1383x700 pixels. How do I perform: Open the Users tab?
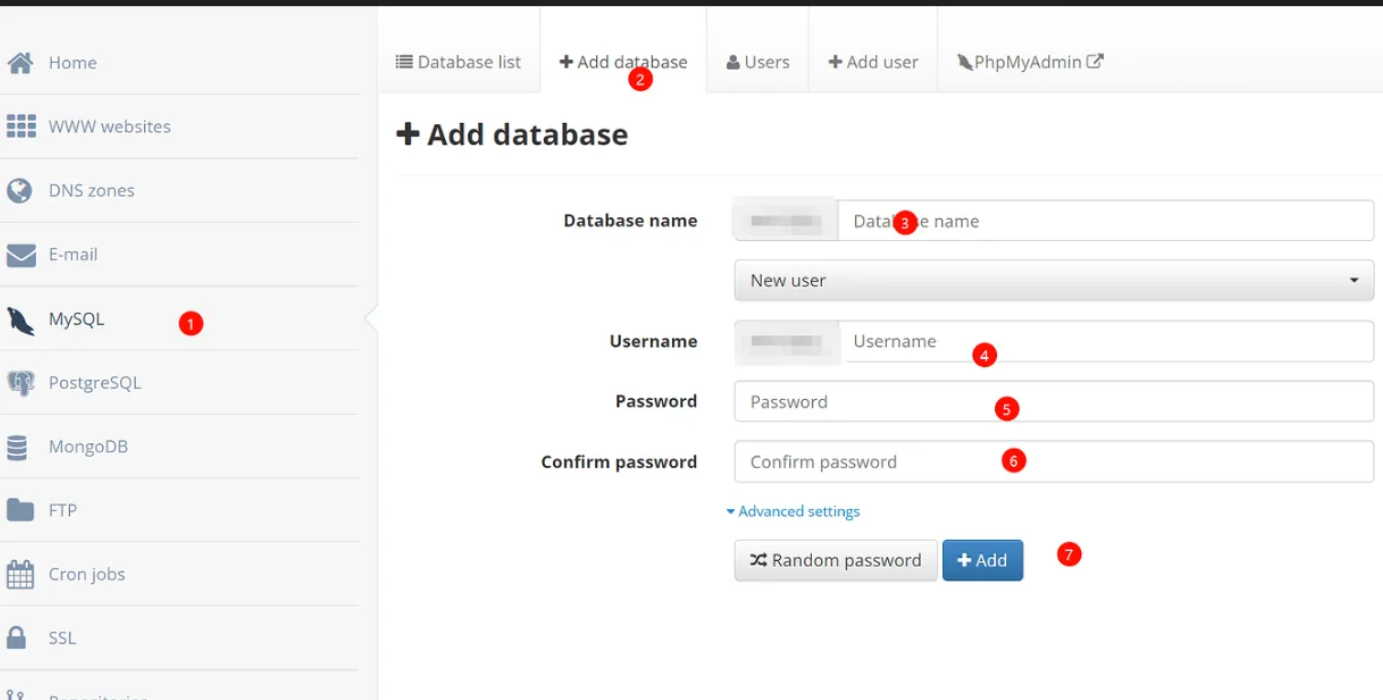[x=757, y=62]
